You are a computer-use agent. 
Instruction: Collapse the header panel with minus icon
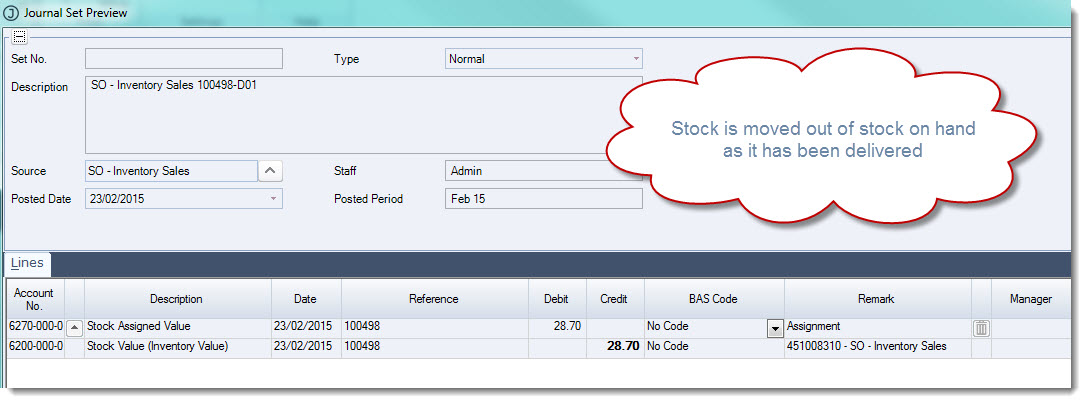[19, 37]
